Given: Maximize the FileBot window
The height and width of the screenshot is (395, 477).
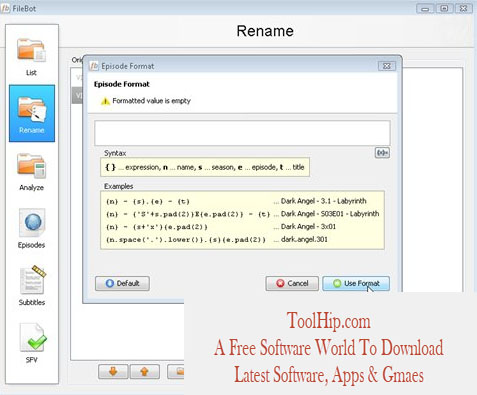Looking at the screenshot, I should point(444,9).
